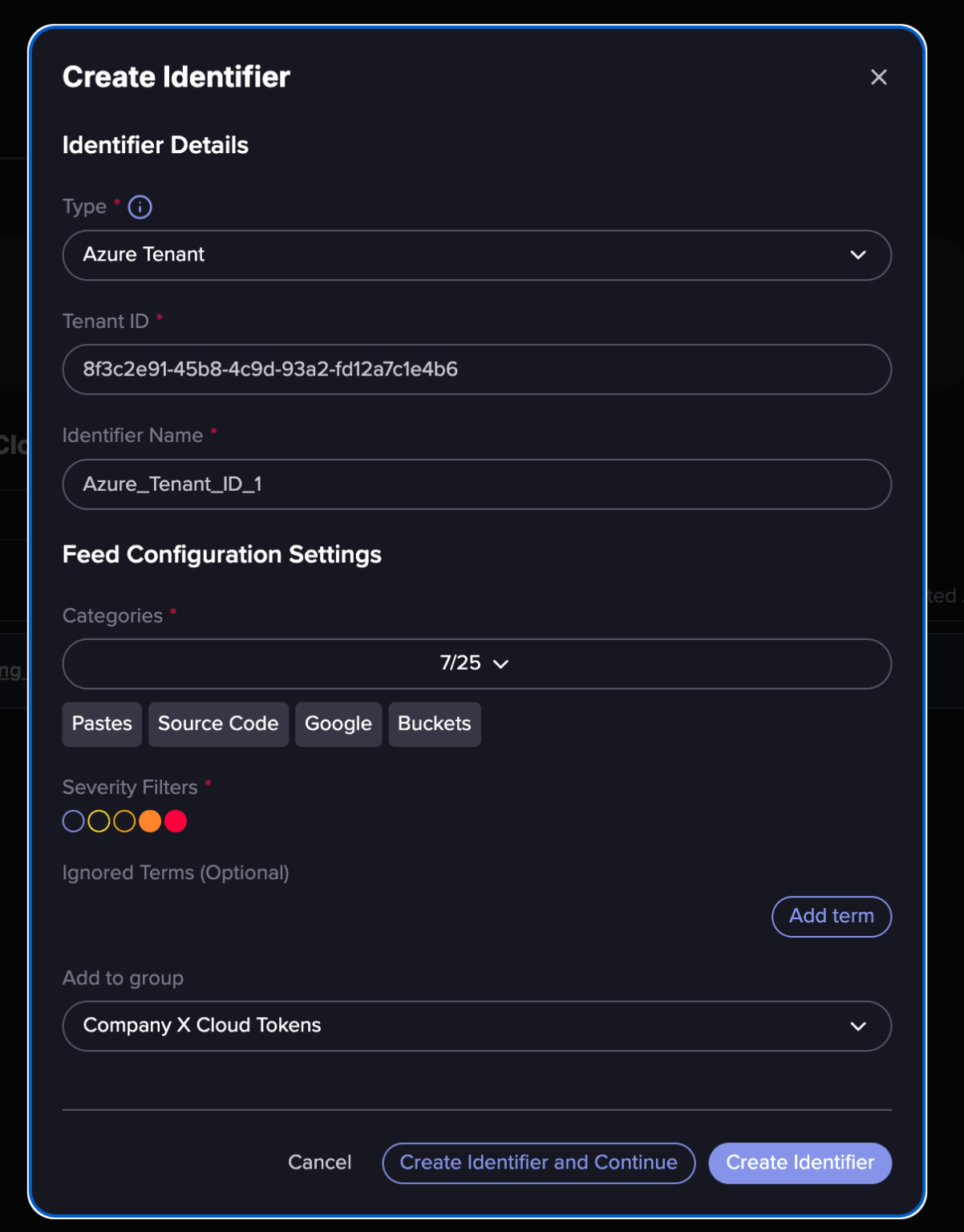964x1232 pixels.
Task: Click the Google category chip
Action: click(x=338, y=723)
